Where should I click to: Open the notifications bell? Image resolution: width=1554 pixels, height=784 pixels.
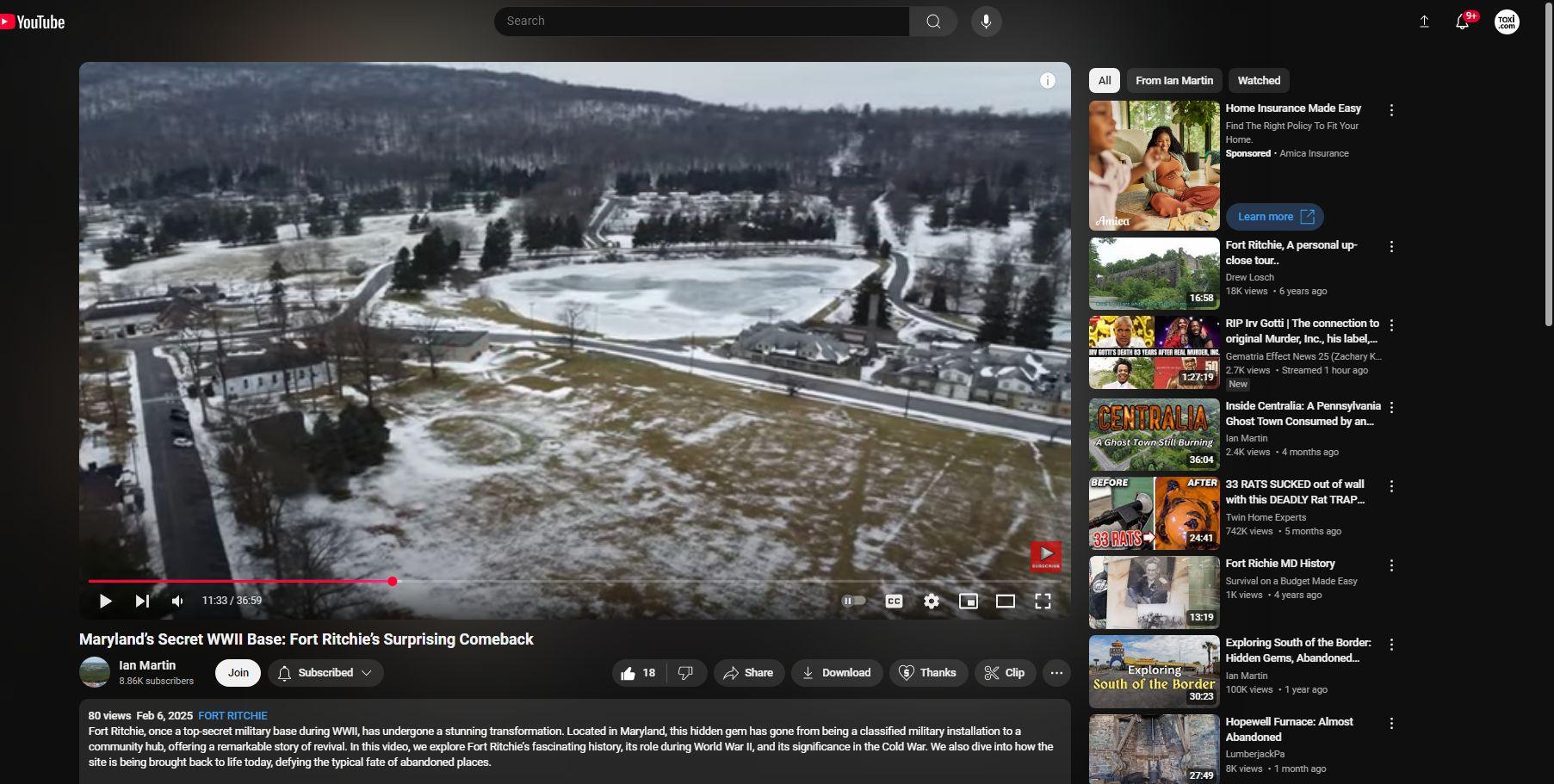point(1462,22)
